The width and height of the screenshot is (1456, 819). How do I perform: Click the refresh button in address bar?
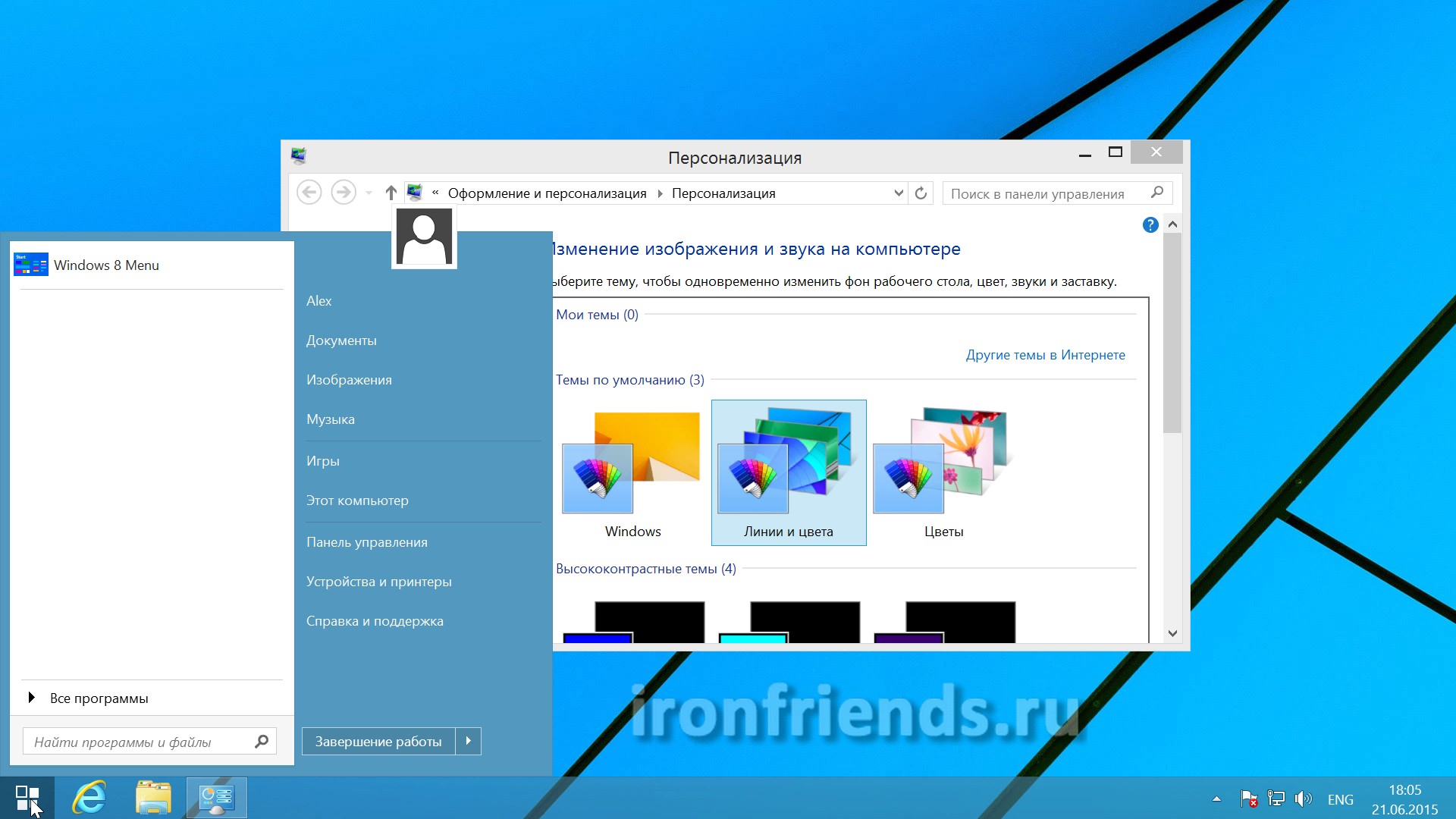[x=921, y=193]
